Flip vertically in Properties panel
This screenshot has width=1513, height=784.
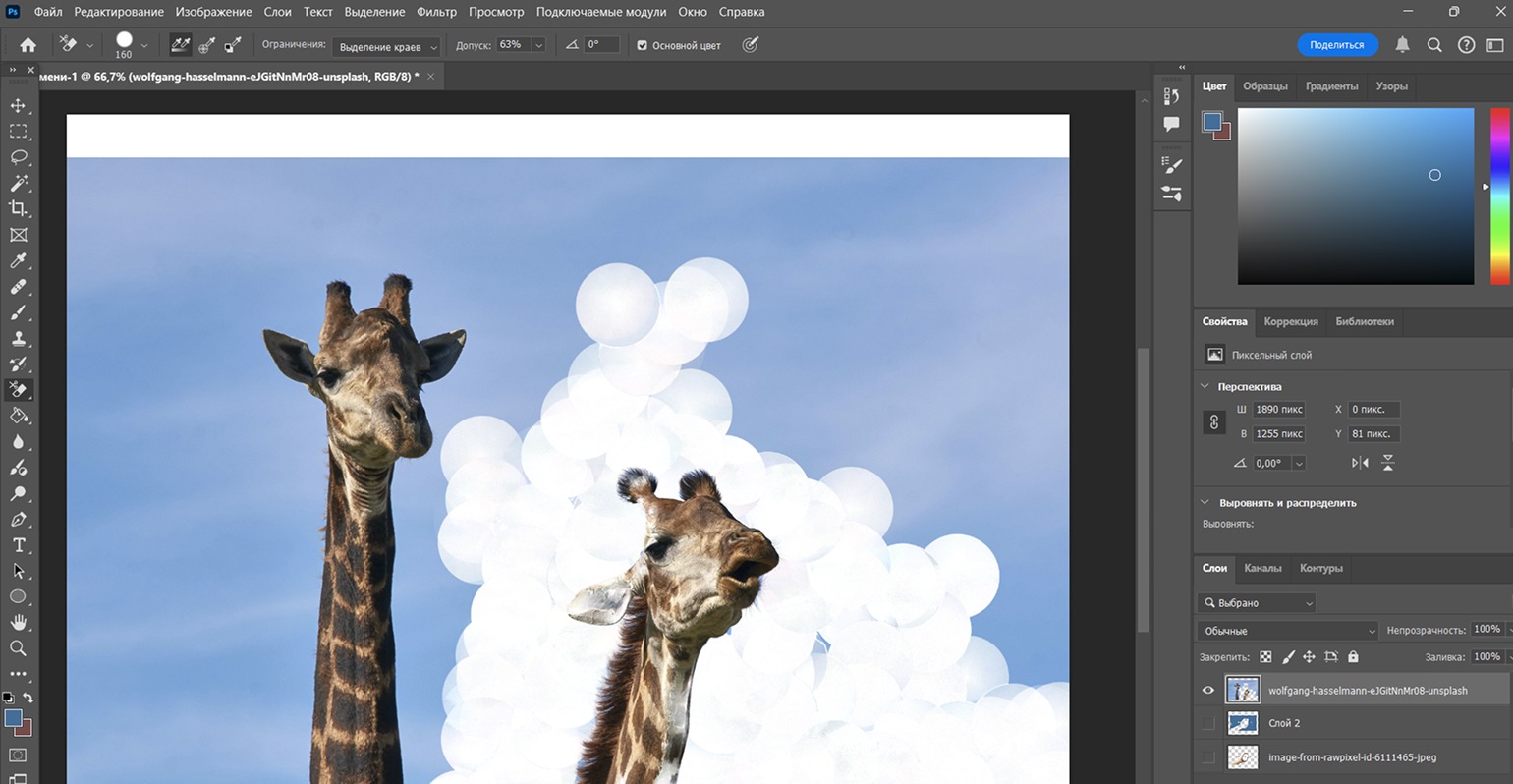coord(1388,463)
